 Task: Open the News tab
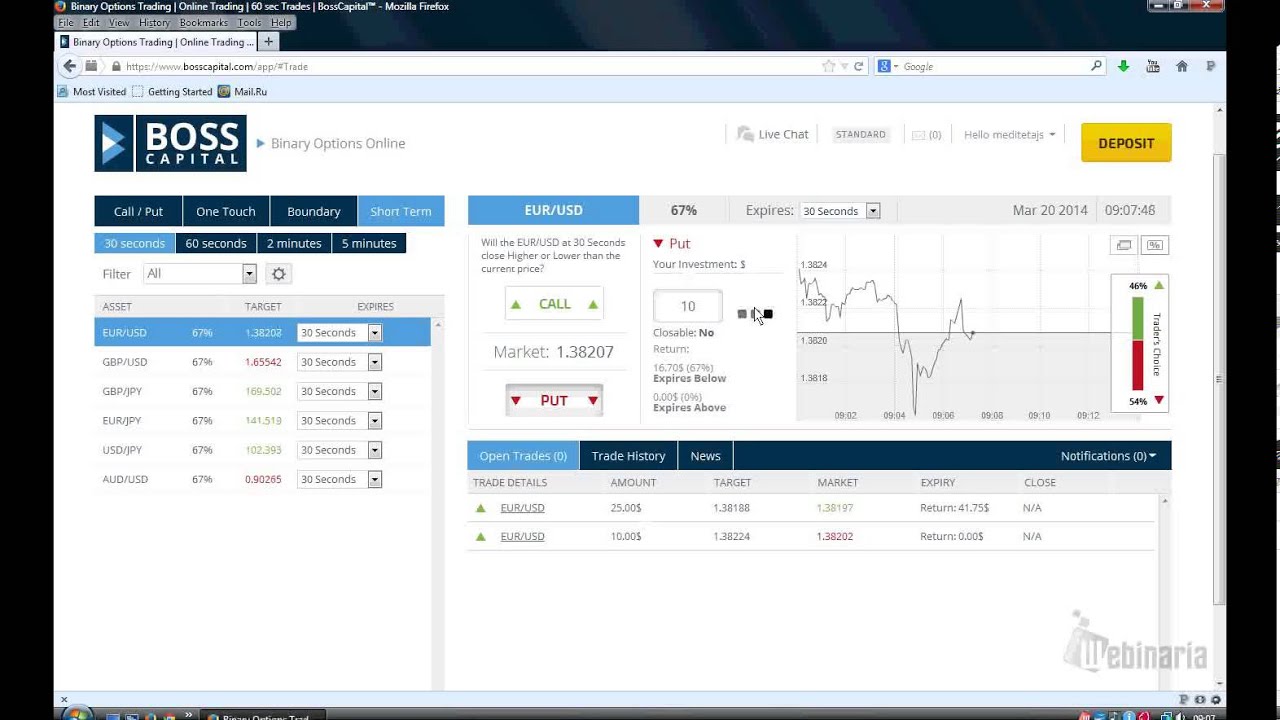705,456
